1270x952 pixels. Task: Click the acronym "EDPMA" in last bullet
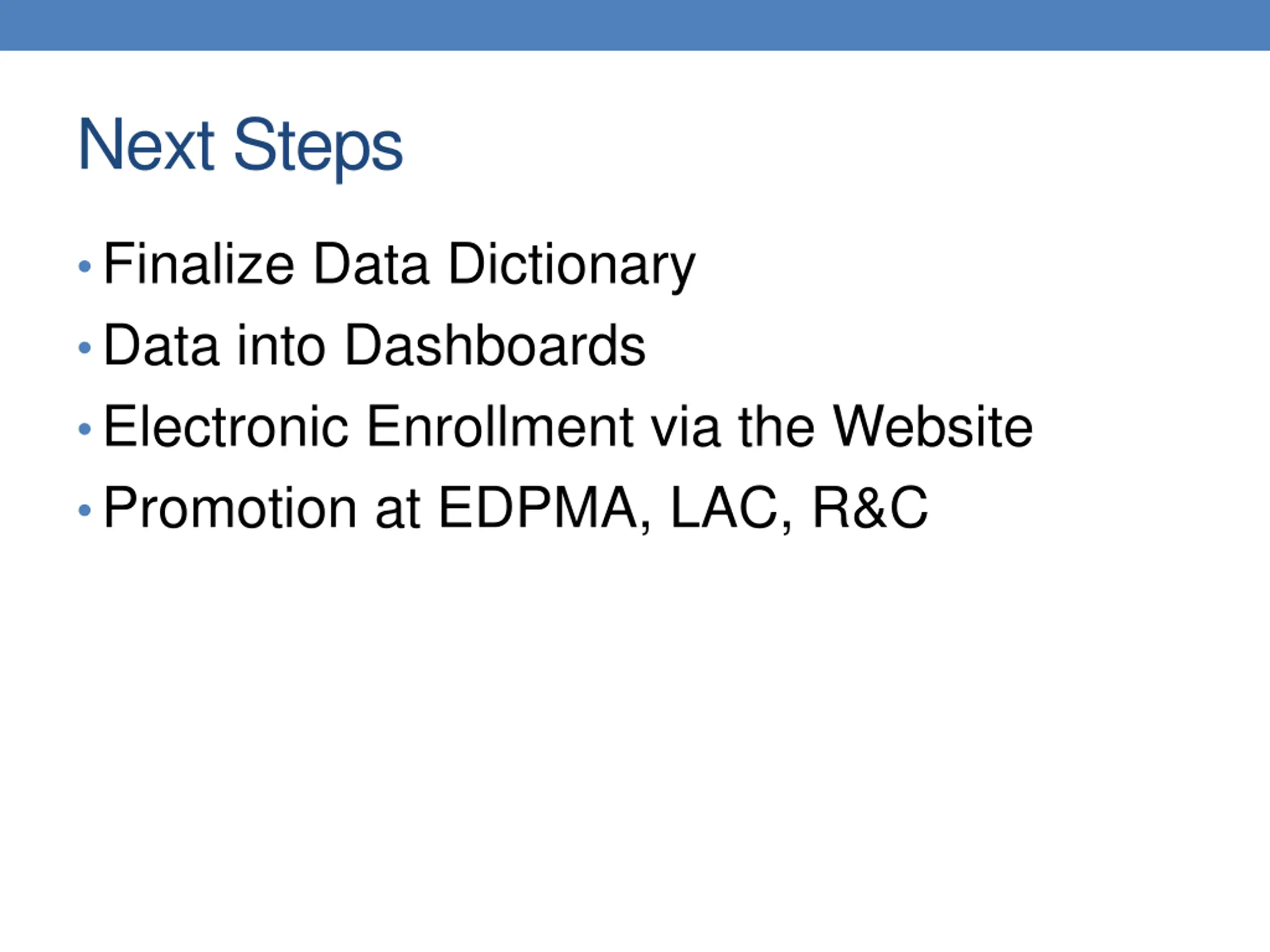click(x=537, y=508)
